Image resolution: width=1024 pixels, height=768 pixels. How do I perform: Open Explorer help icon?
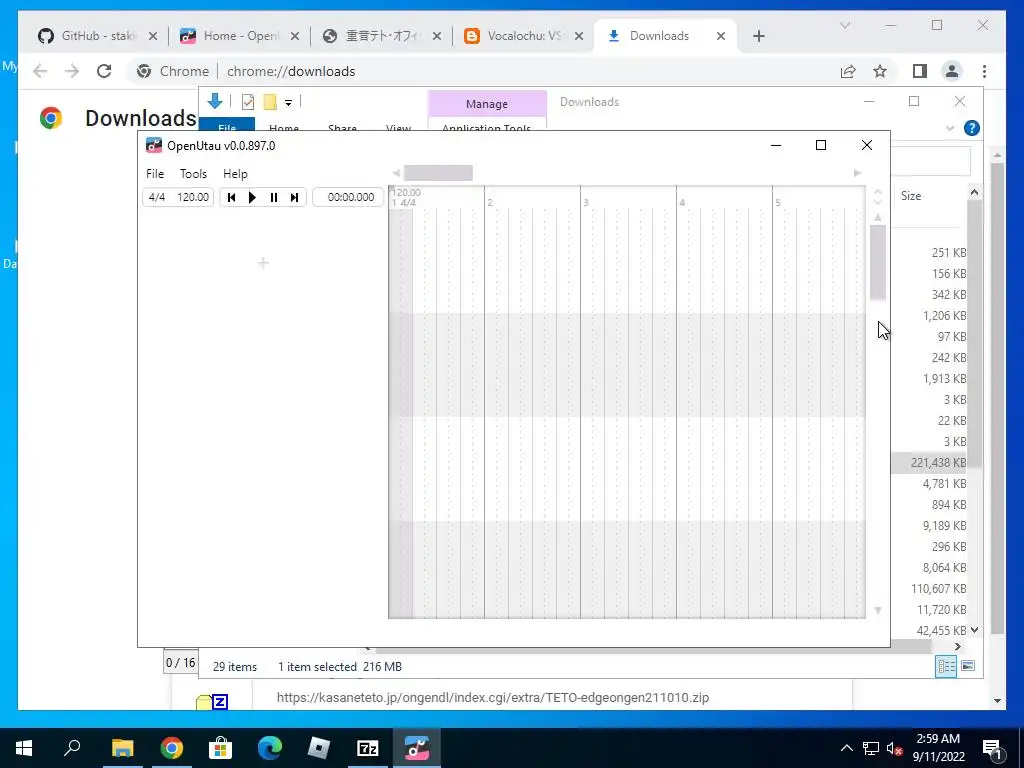tap(972, 128)
